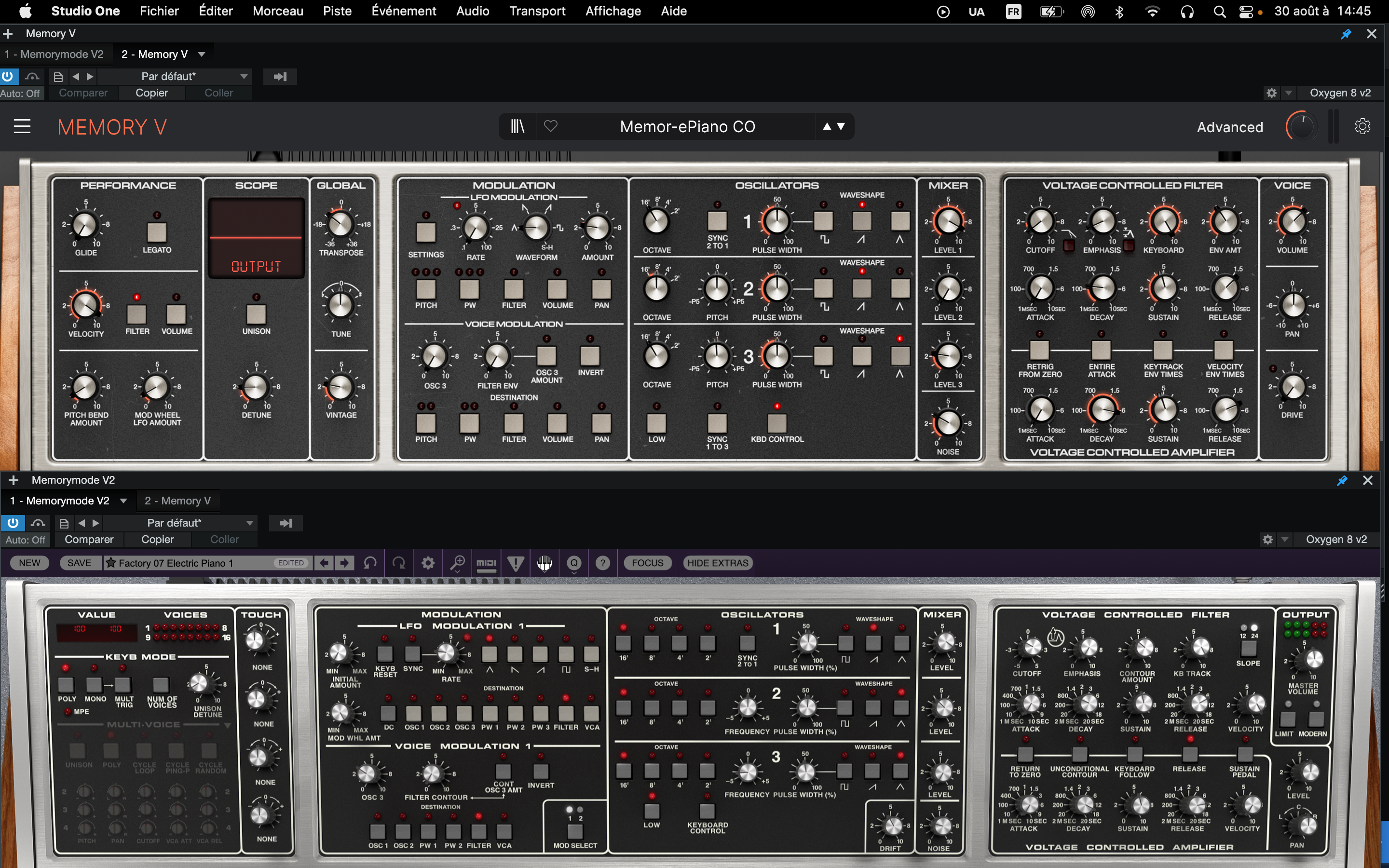Go to previous Memorymode preset with left arrow
The image size is (1389, 868).
pos(324,563)
